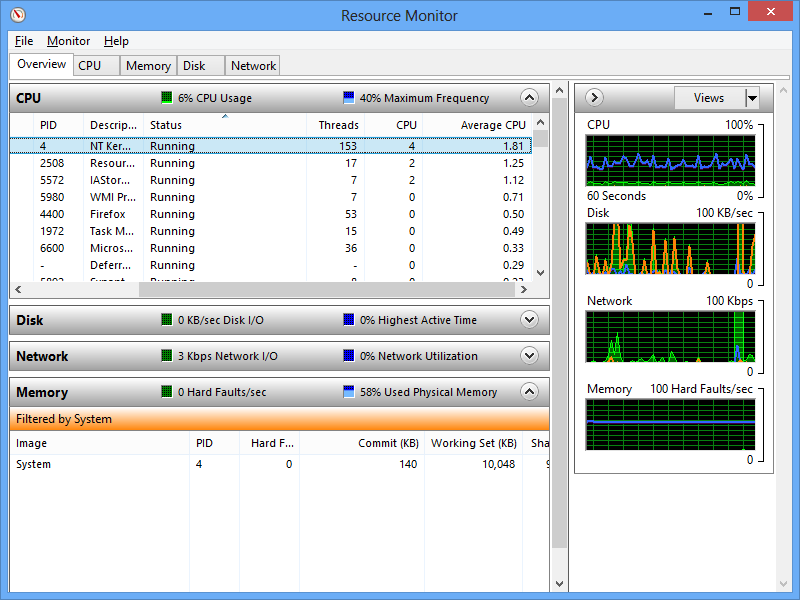This screenshot has height=600, width=800.
Task: Click the main pane scroll down arrow
Action: coord(560,583)
